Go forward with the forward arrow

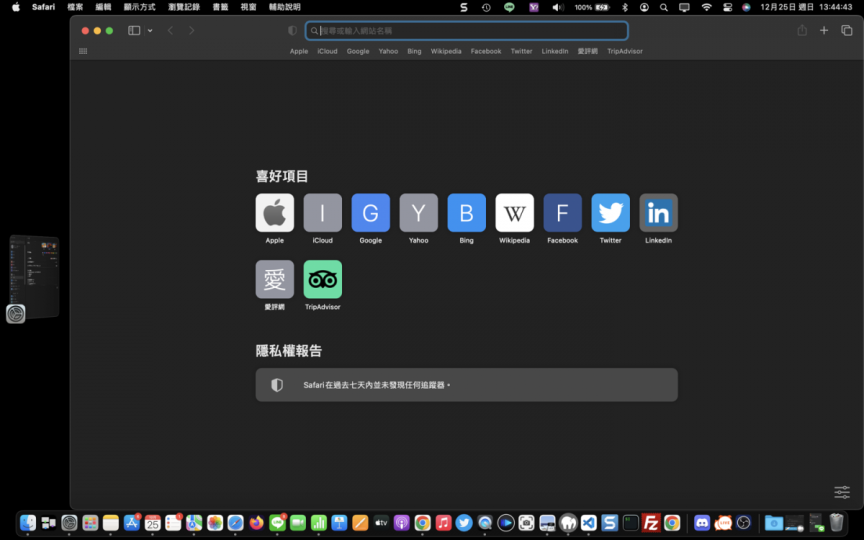(191, 30)
